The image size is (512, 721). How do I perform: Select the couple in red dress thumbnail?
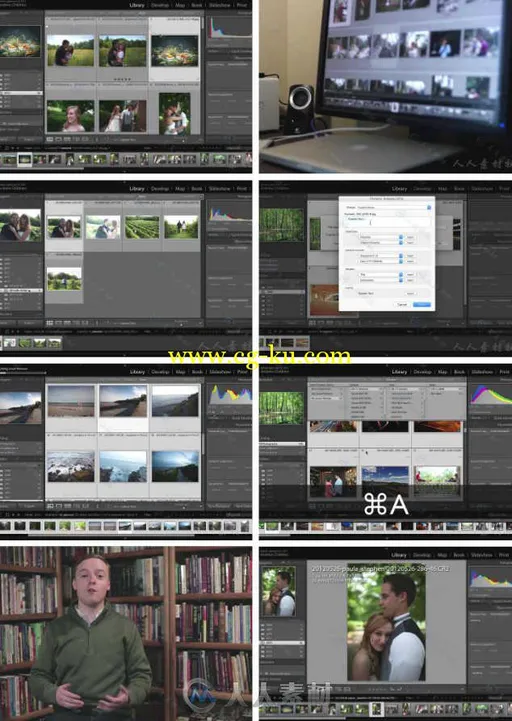tap(333, 481)
